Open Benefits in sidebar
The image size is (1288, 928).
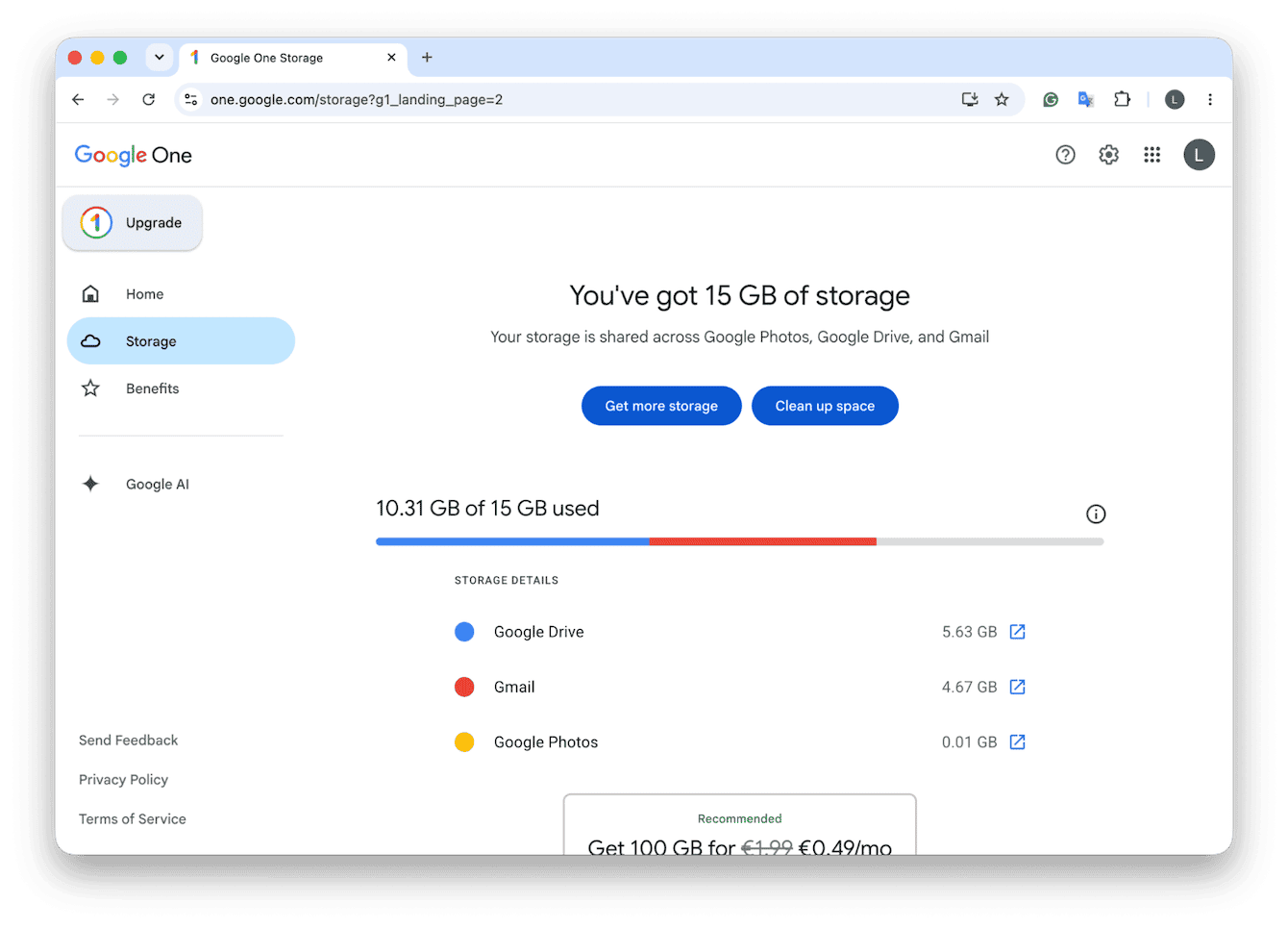[x=181, y=389]
